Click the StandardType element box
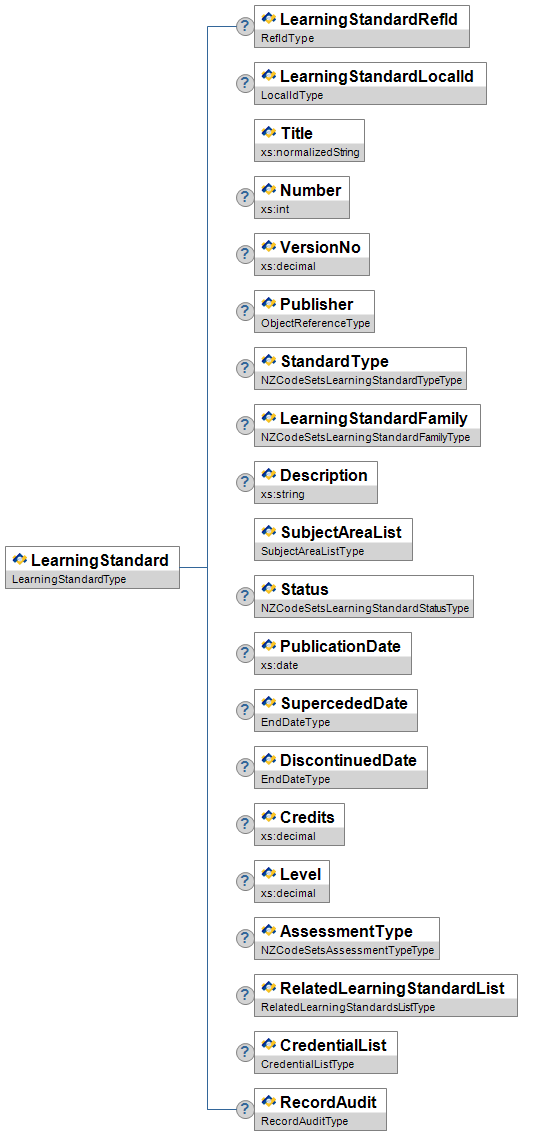The width and height of the screenshot is (540, 1135). (360, 368)
